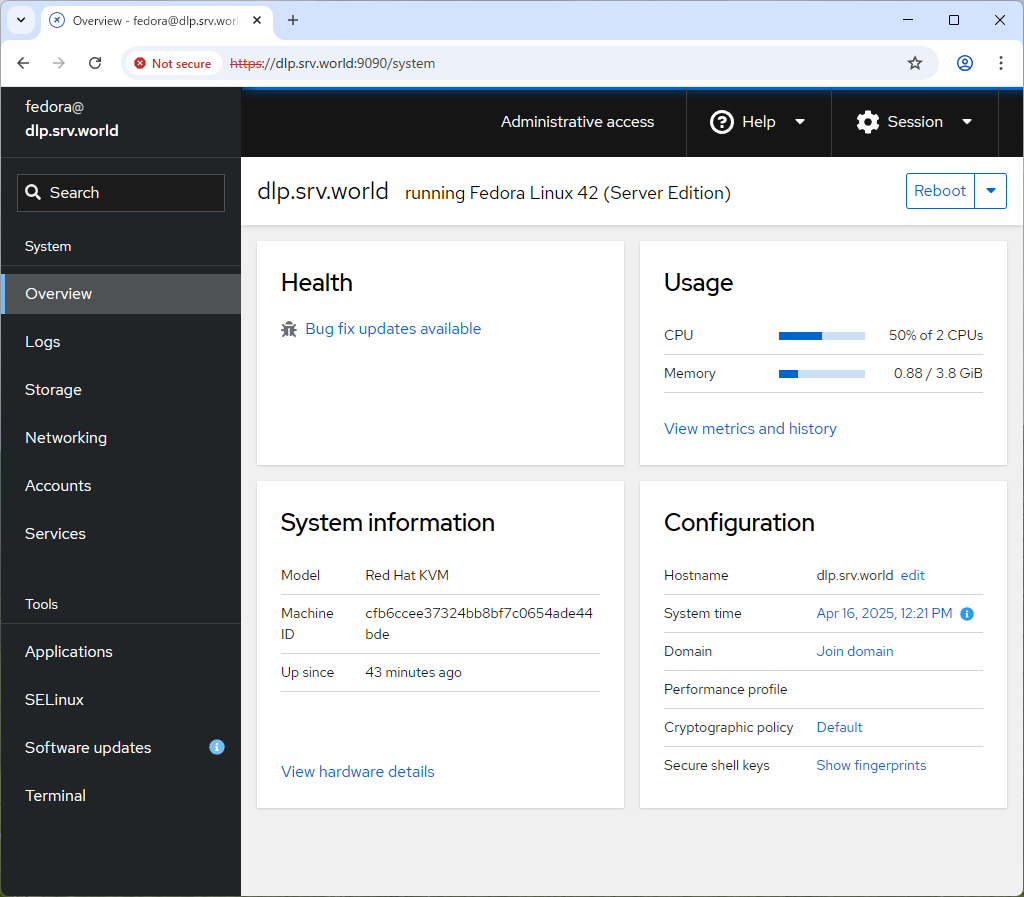1024x897 pixels.
Task: Click the CPU usage bar
Action: [x=822, y=336]
